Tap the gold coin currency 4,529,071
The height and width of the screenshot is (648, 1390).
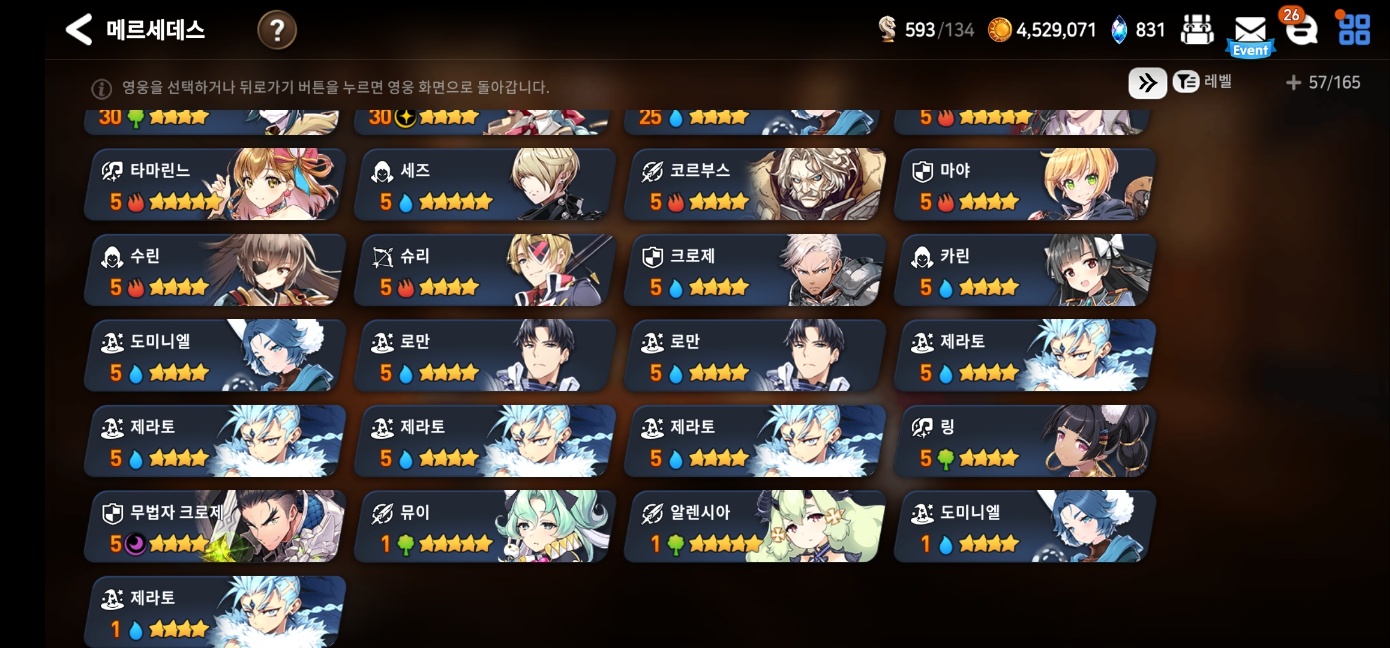[x=1000, y=30]
